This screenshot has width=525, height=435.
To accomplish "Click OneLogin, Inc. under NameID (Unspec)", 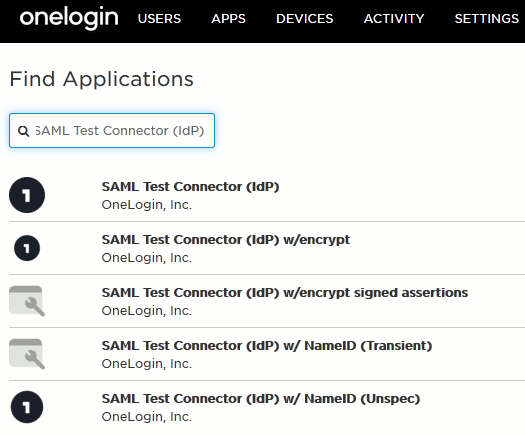I will pyautogui.click(x=147, y=417).
